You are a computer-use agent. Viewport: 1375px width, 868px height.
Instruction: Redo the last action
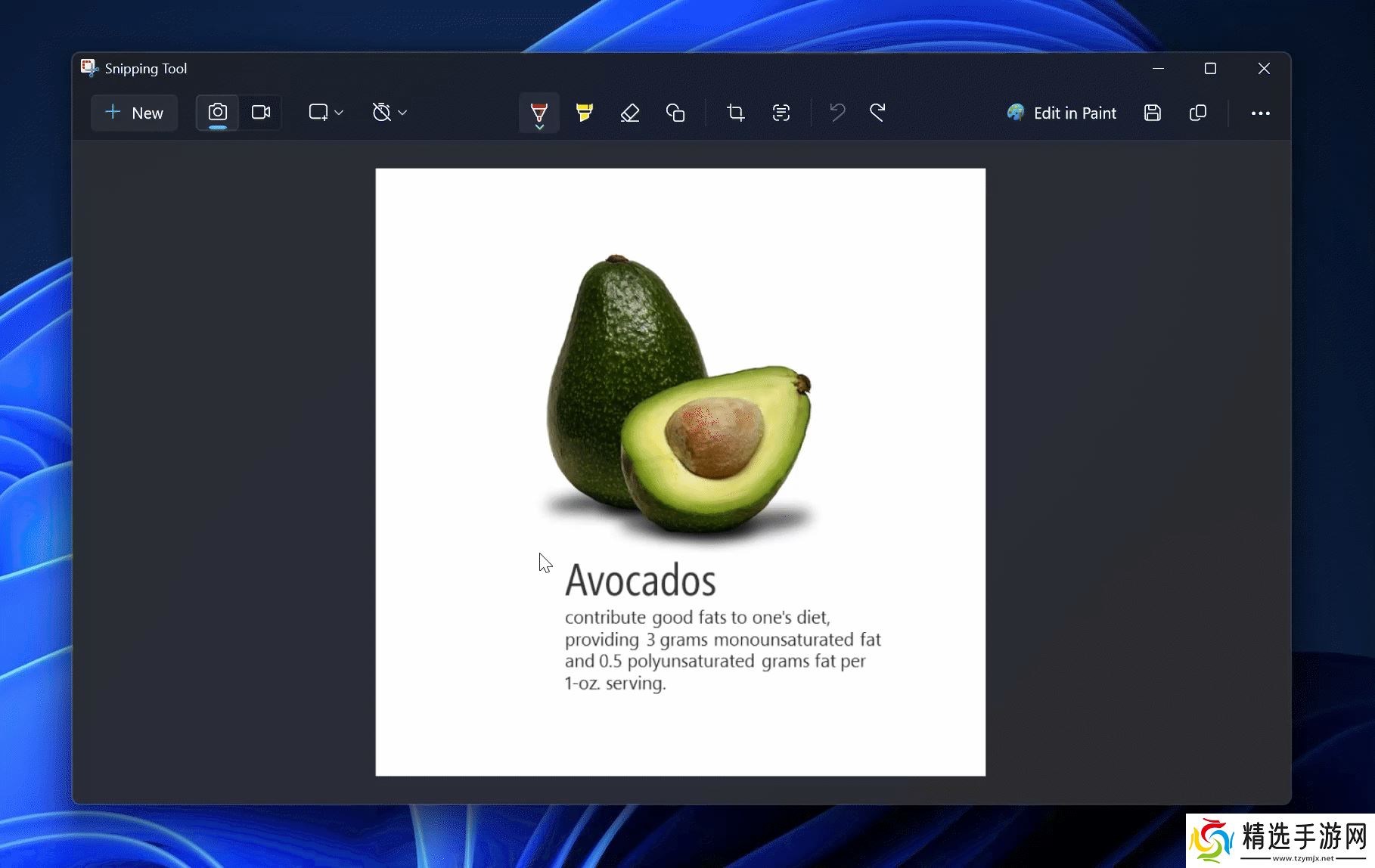point(877,113)
